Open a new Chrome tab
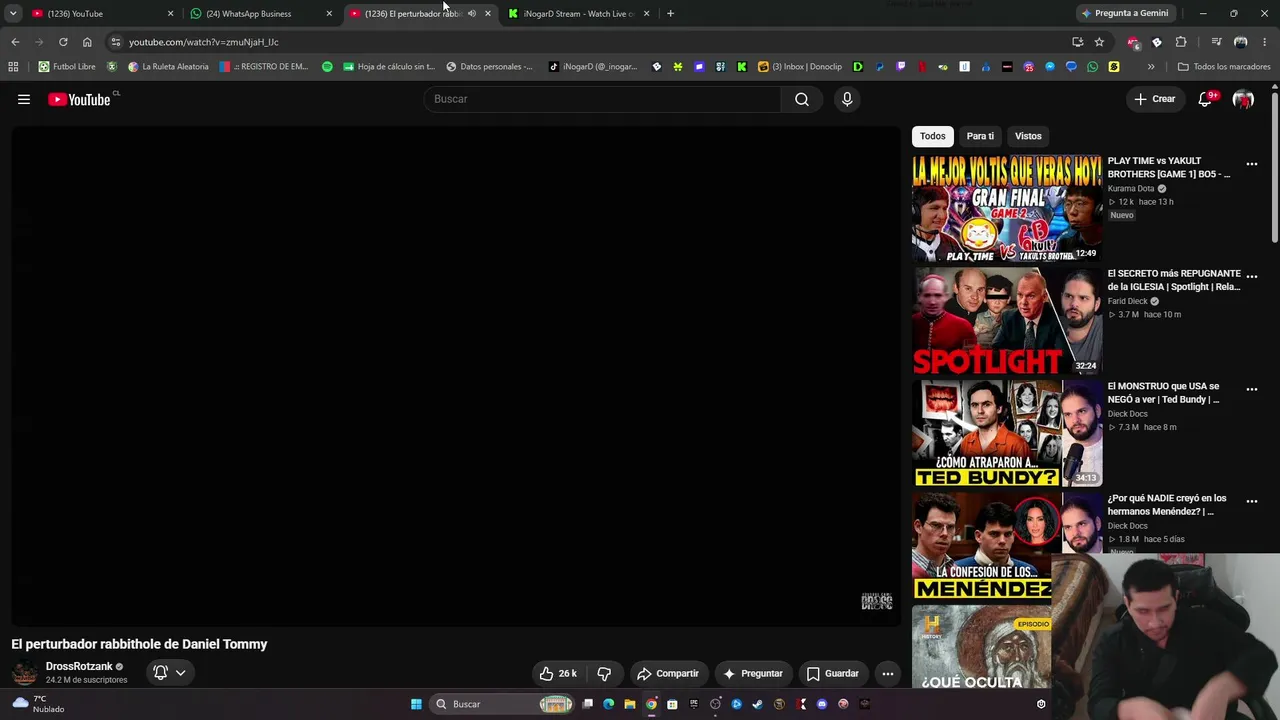 (x=670, y=14)
